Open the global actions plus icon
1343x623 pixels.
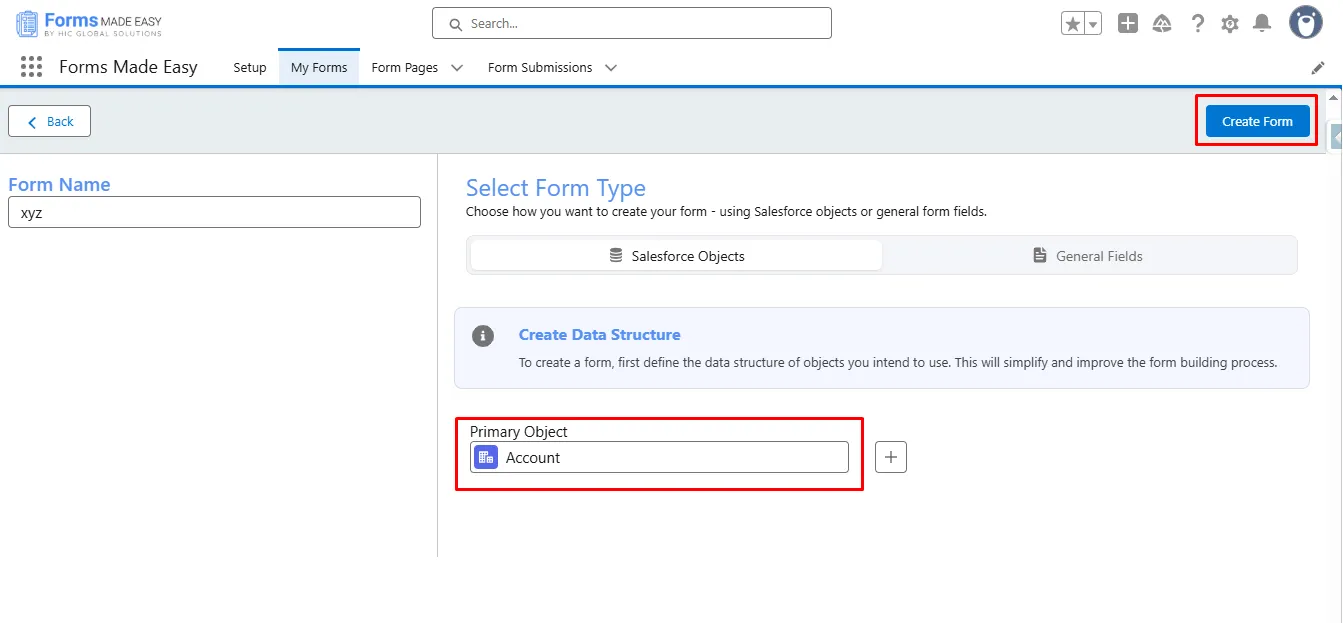point(1128,24)
